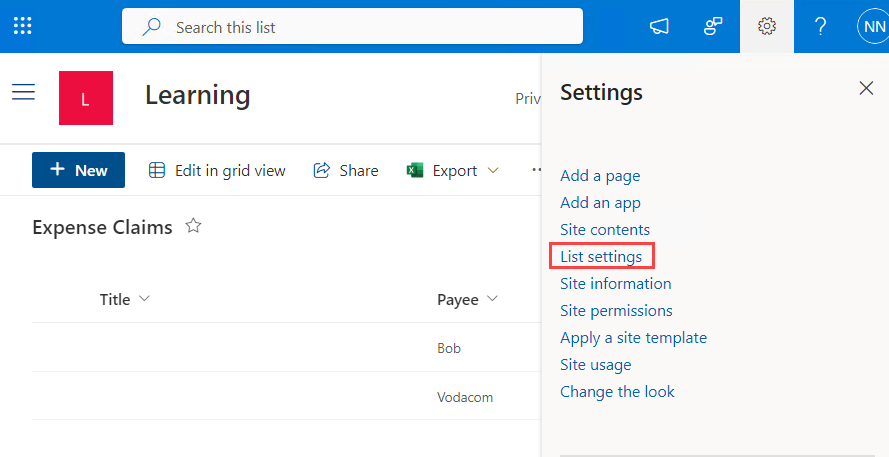The height and width of the screenshot is (457, 889).
Task: Favorite Expense Claims list with star icon
Action: 194,227
